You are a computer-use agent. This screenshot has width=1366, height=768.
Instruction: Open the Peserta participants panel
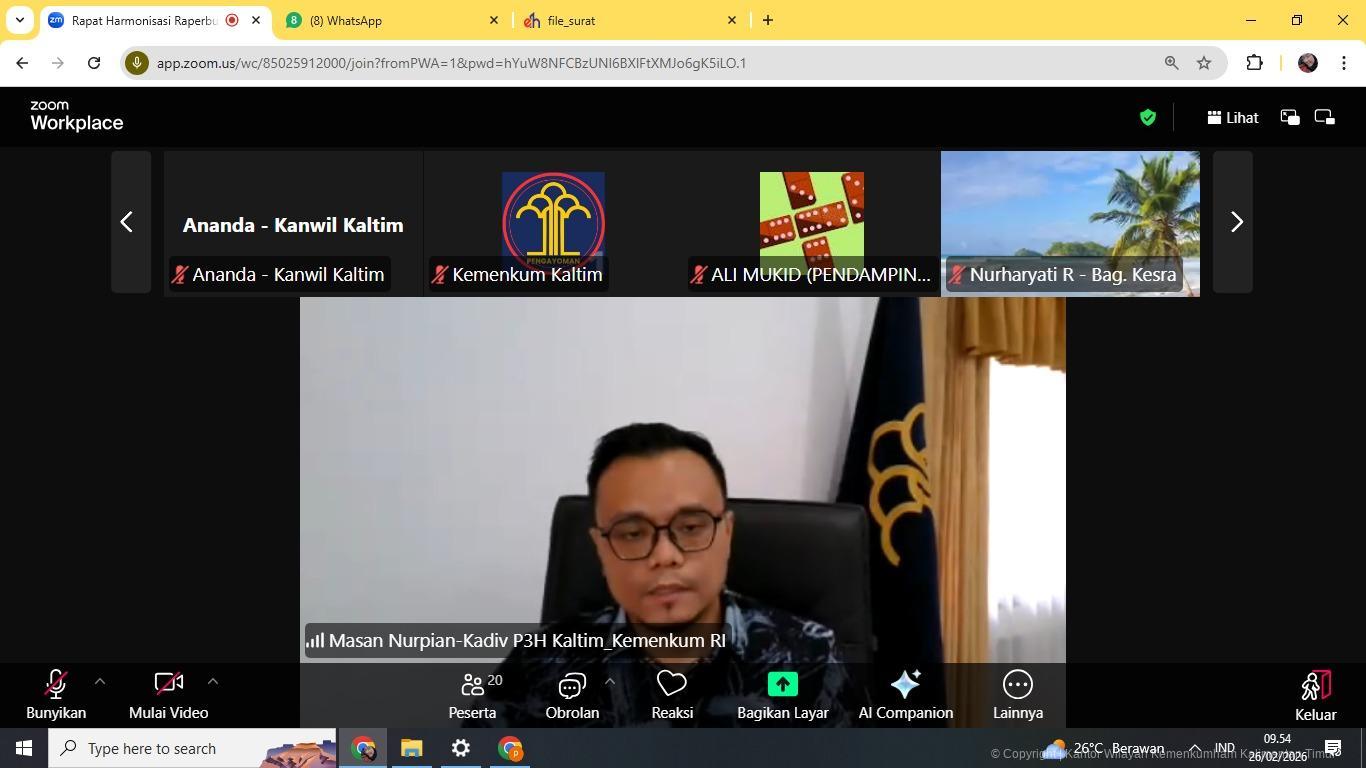(471, 695)
